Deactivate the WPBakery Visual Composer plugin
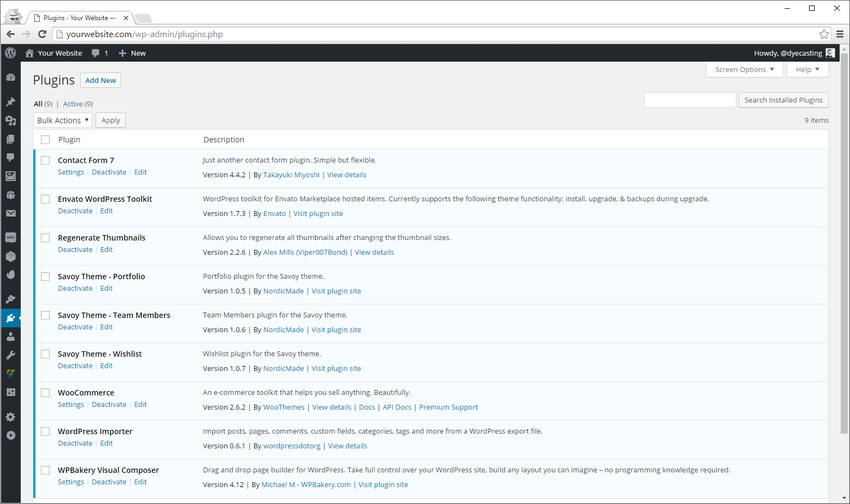Image resolution: width=850 pixels, height=504 pixels. pyautogui.click(x=109, y=482)
